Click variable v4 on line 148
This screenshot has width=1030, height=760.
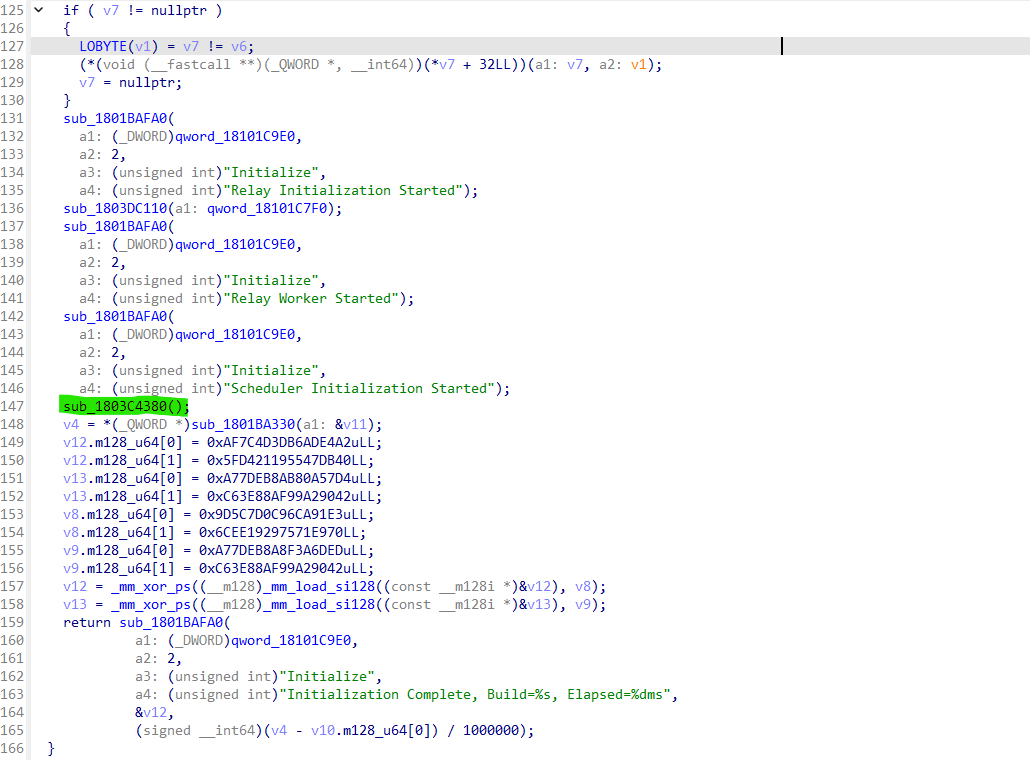(x=71, y=424)
